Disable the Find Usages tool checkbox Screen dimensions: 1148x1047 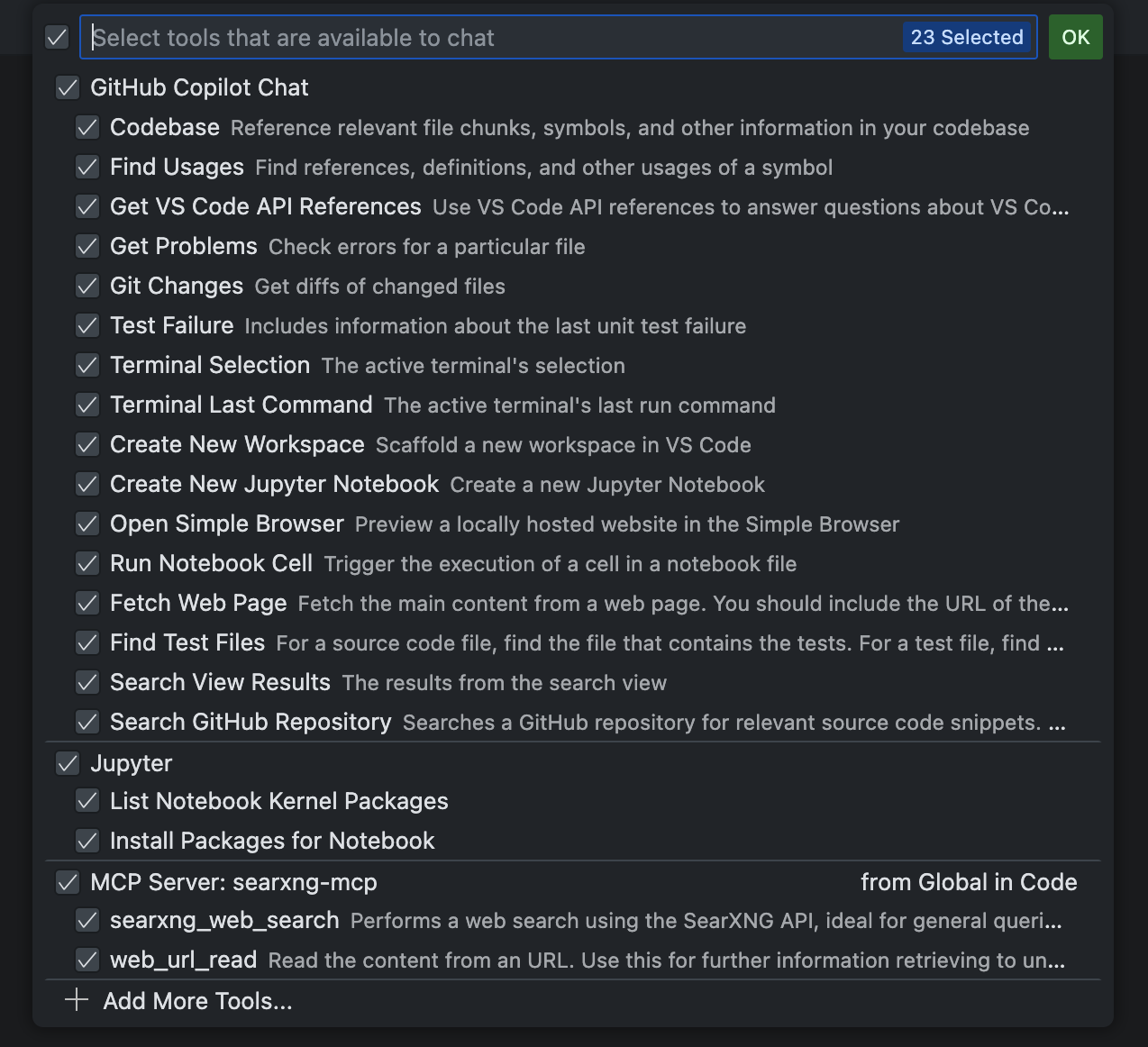tap(87, 168)
